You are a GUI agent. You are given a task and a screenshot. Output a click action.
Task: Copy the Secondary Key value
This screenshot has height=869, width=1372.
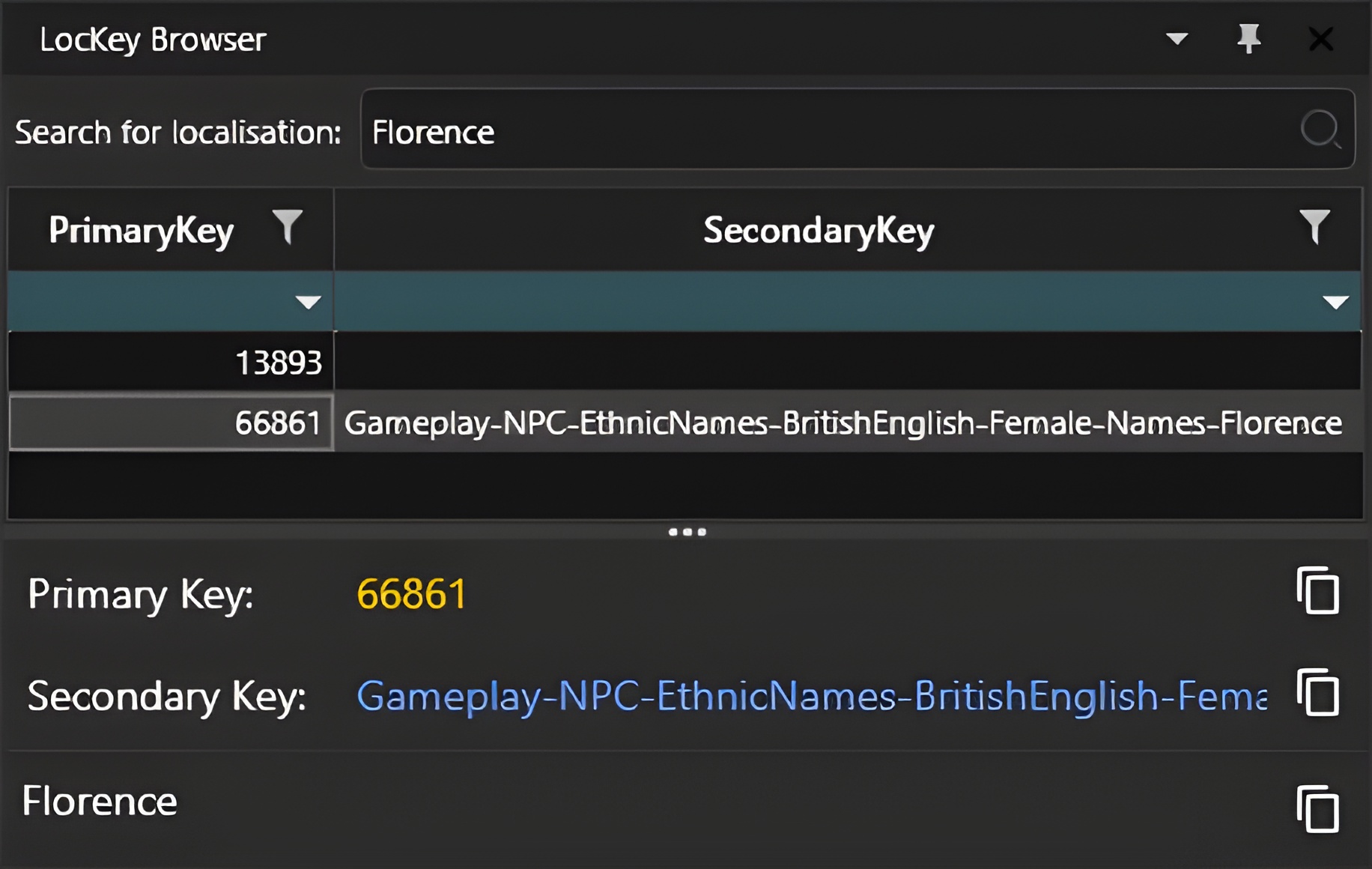pos(1317,694)
